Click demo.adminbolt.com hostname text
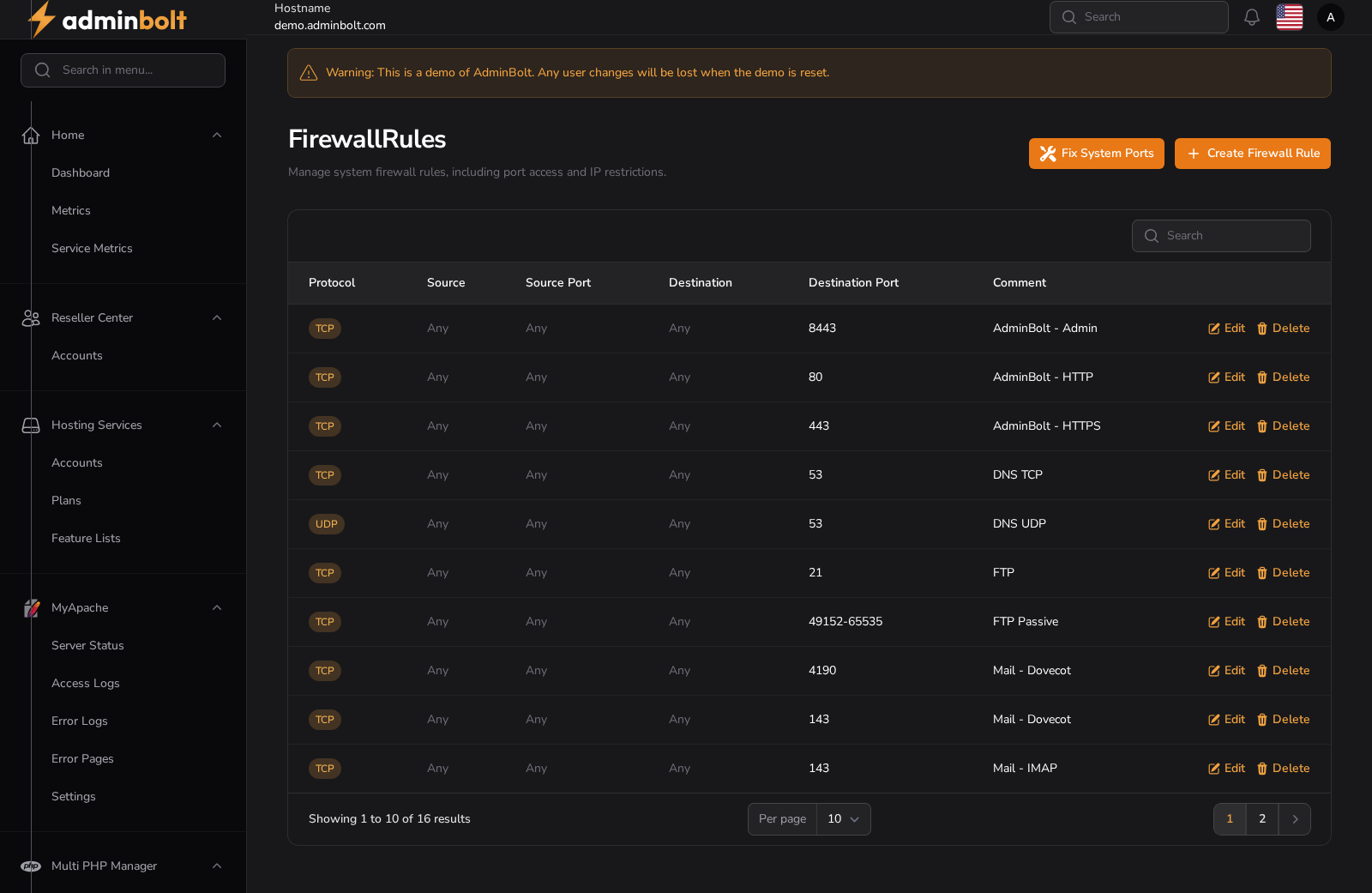Viewport: 1372px width, 893px height. (x=330, y=26)
